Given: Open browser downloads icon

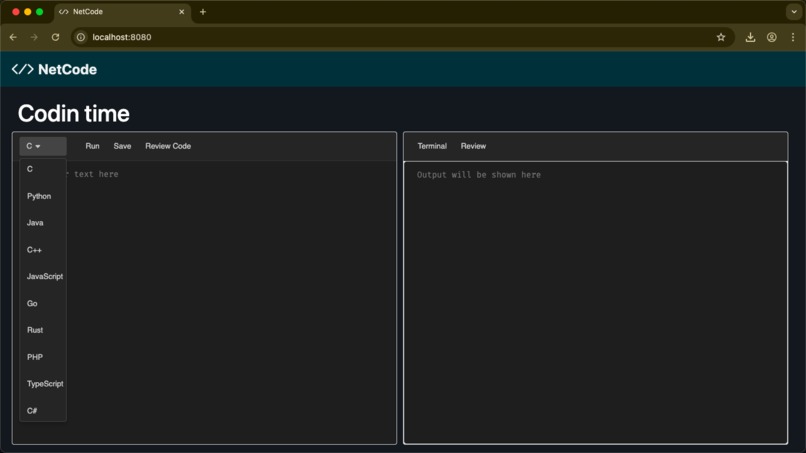Looking at the screenshot, I should (x=750, y=37).
